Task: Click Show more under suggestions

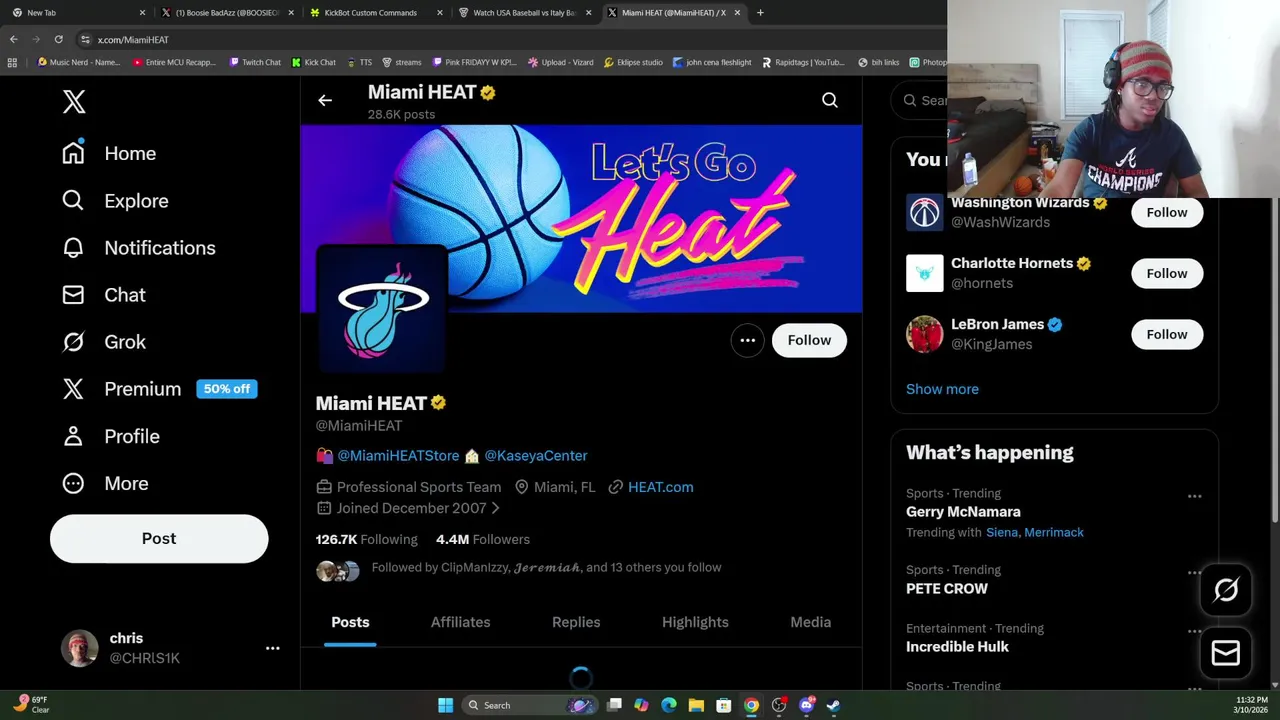Action: point(942,389)
